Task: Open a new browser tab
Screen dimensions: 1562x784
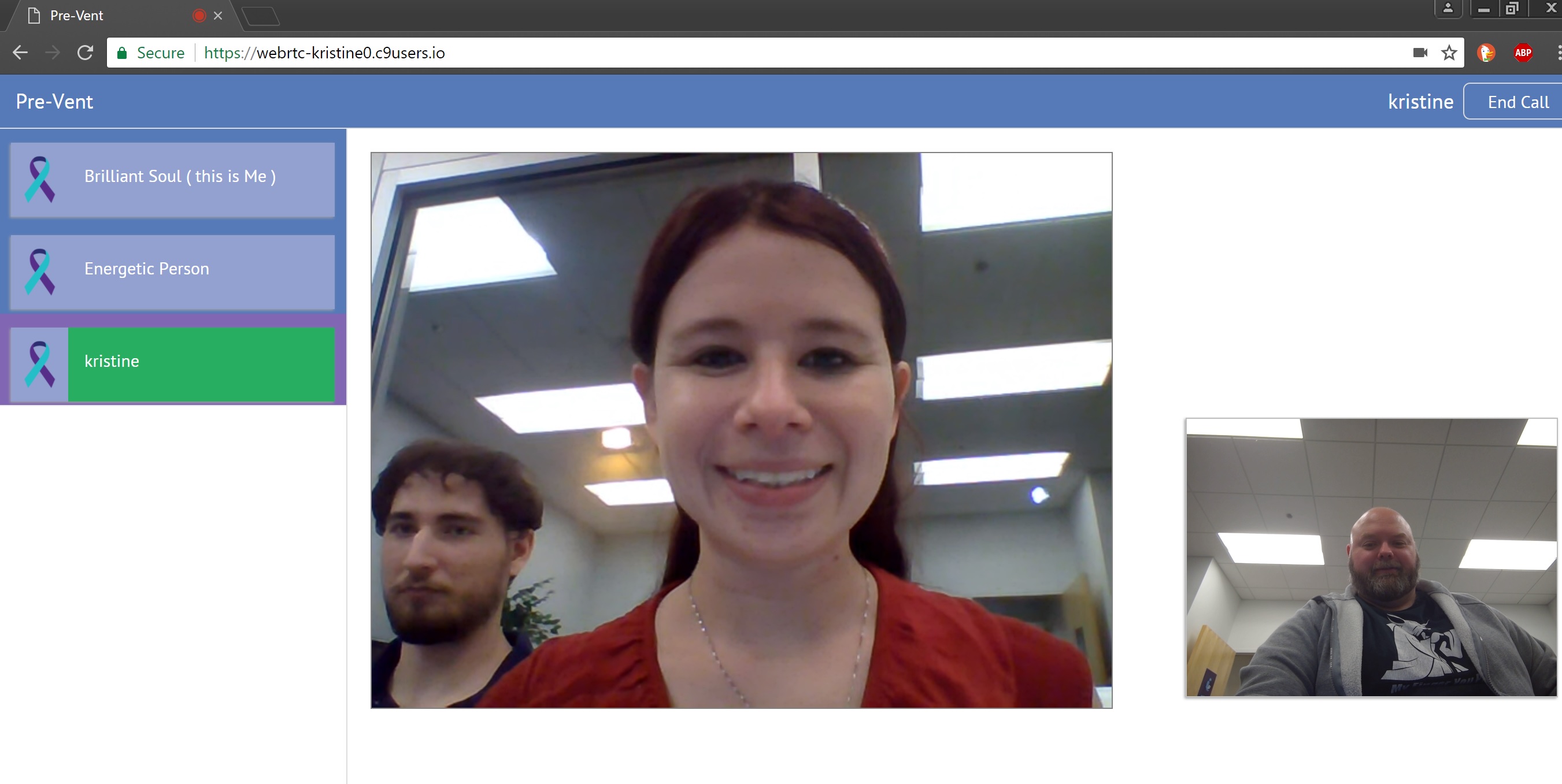Action: pos(261,16)
